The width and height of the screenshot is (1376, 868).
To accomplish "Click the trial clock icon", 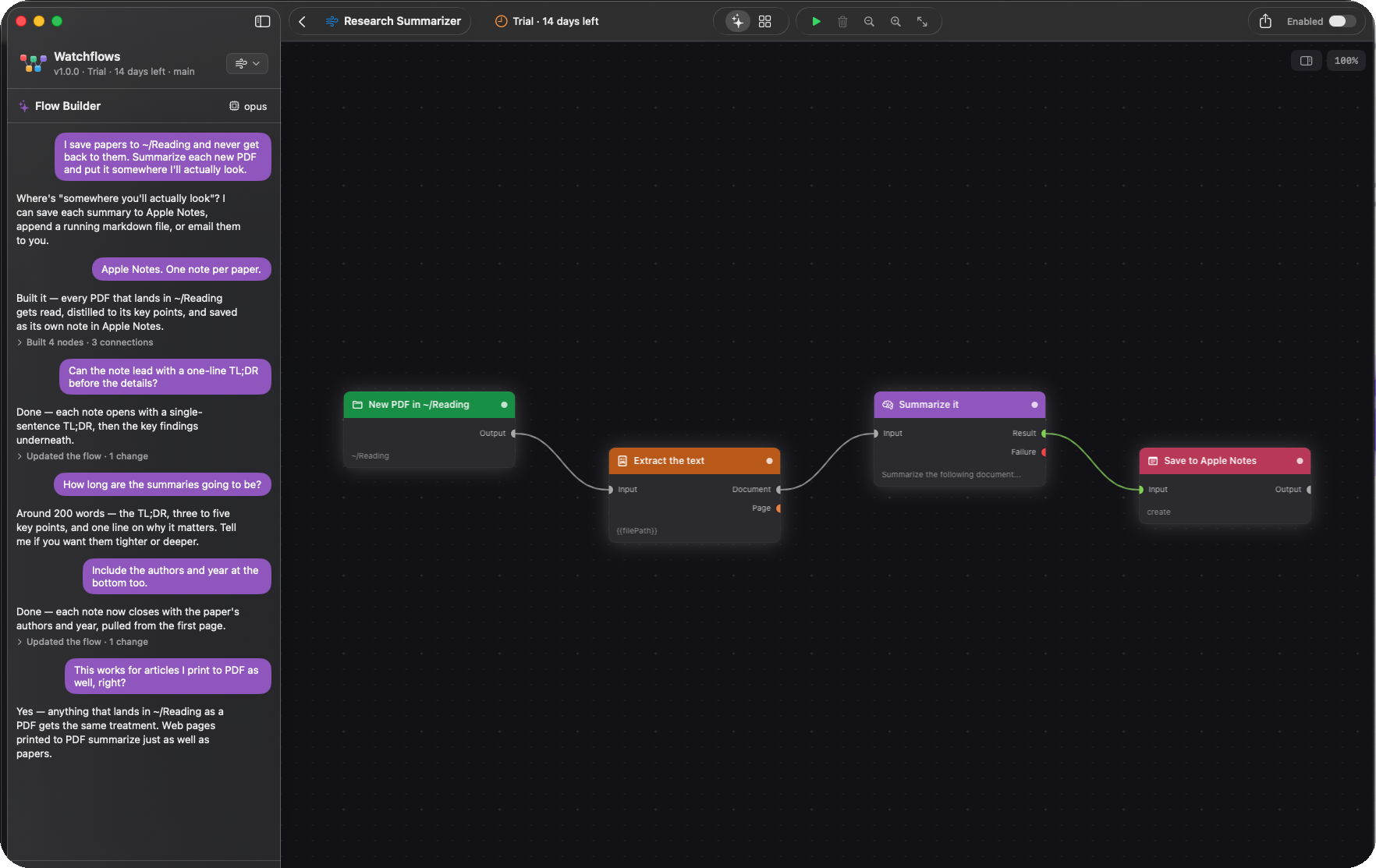I will pyautogui.click(x=501, y=21).
